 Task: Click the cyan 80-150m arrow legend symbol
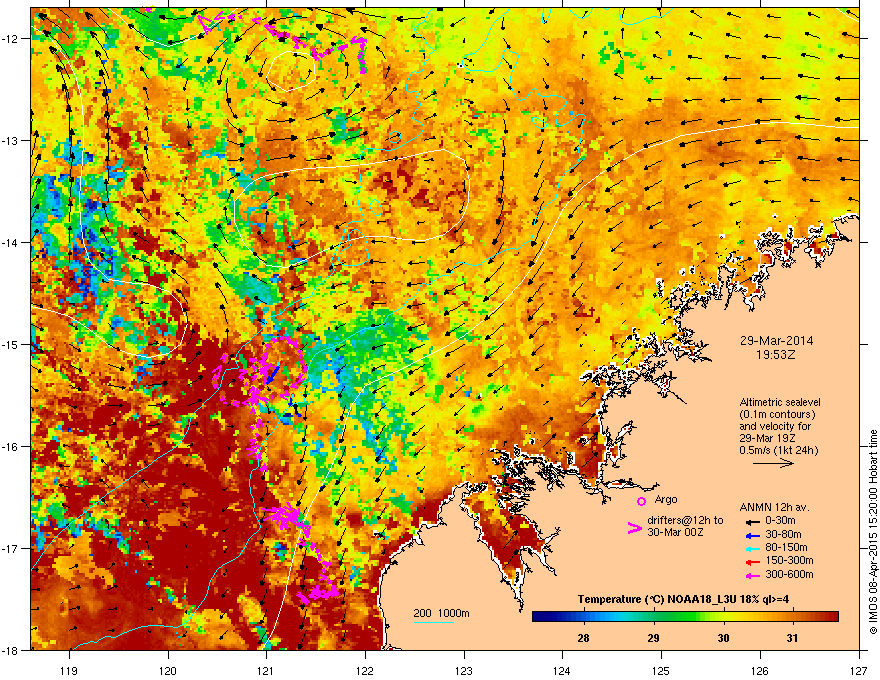(x=751, y=549)
